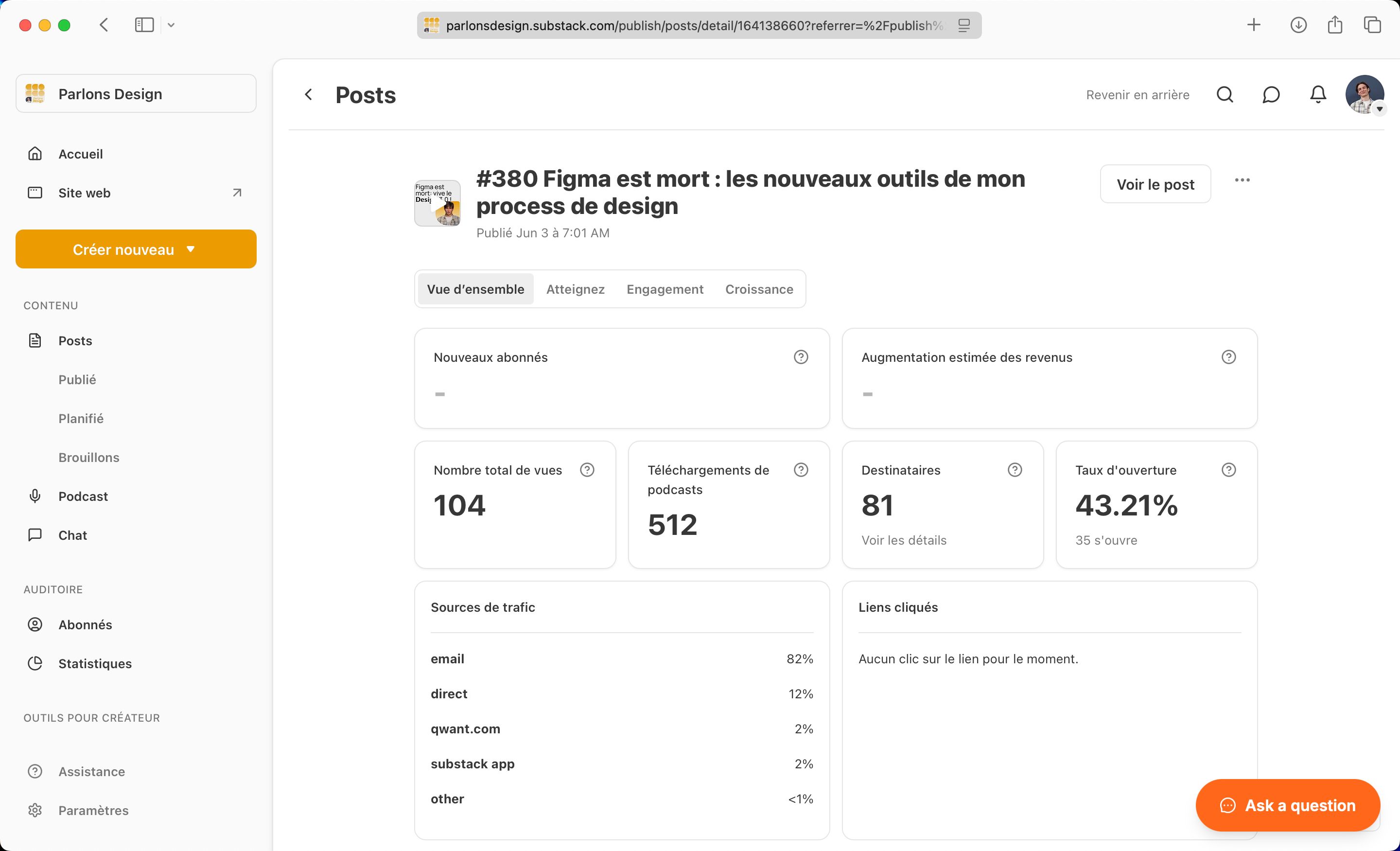Open Site web external link arrow
Screen dimensions: 1400x851
[x=237, y=193]
